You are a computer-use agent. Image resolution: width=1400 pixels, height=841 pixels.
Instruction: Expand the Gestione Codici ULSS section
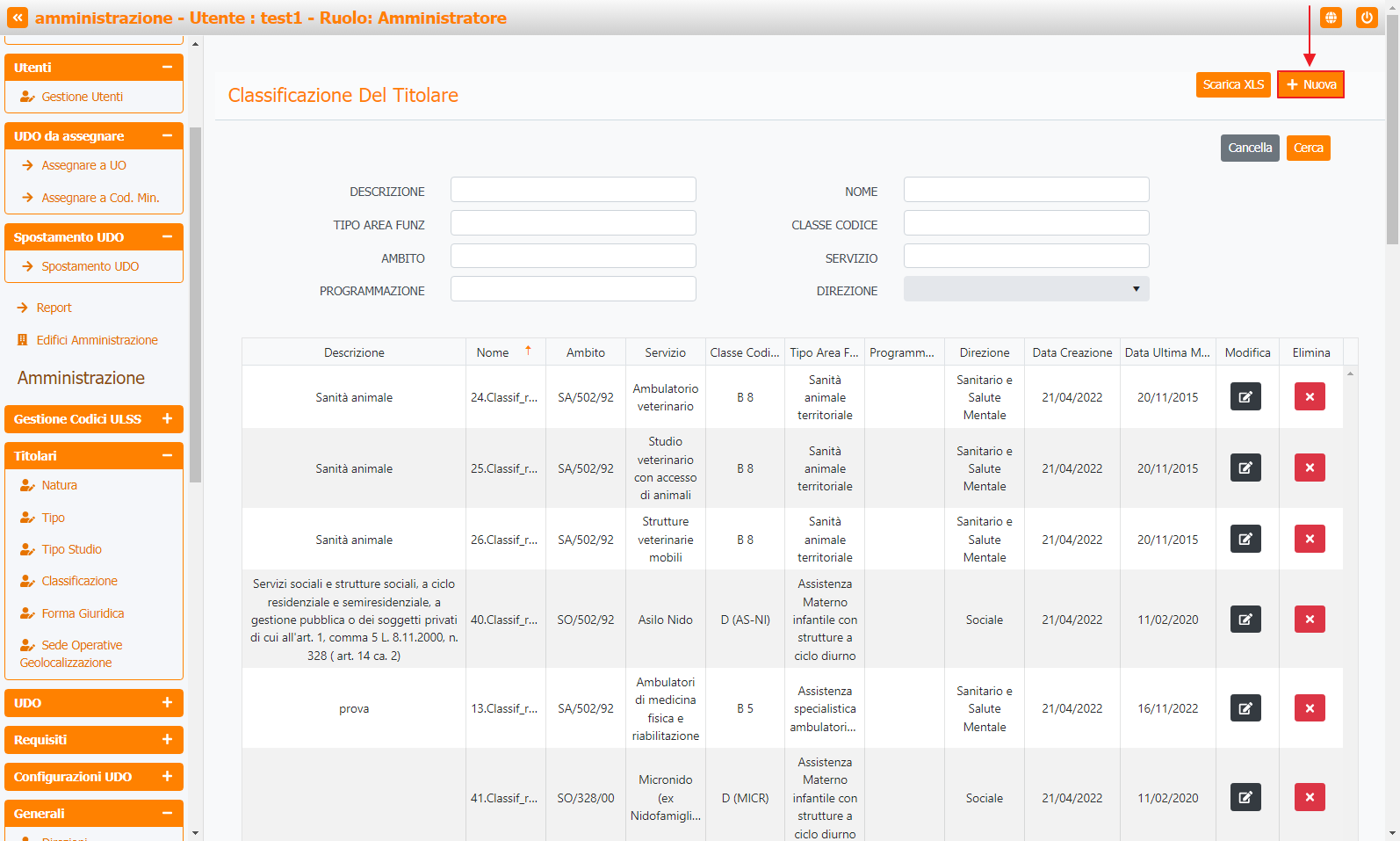(x=167, y=419)
